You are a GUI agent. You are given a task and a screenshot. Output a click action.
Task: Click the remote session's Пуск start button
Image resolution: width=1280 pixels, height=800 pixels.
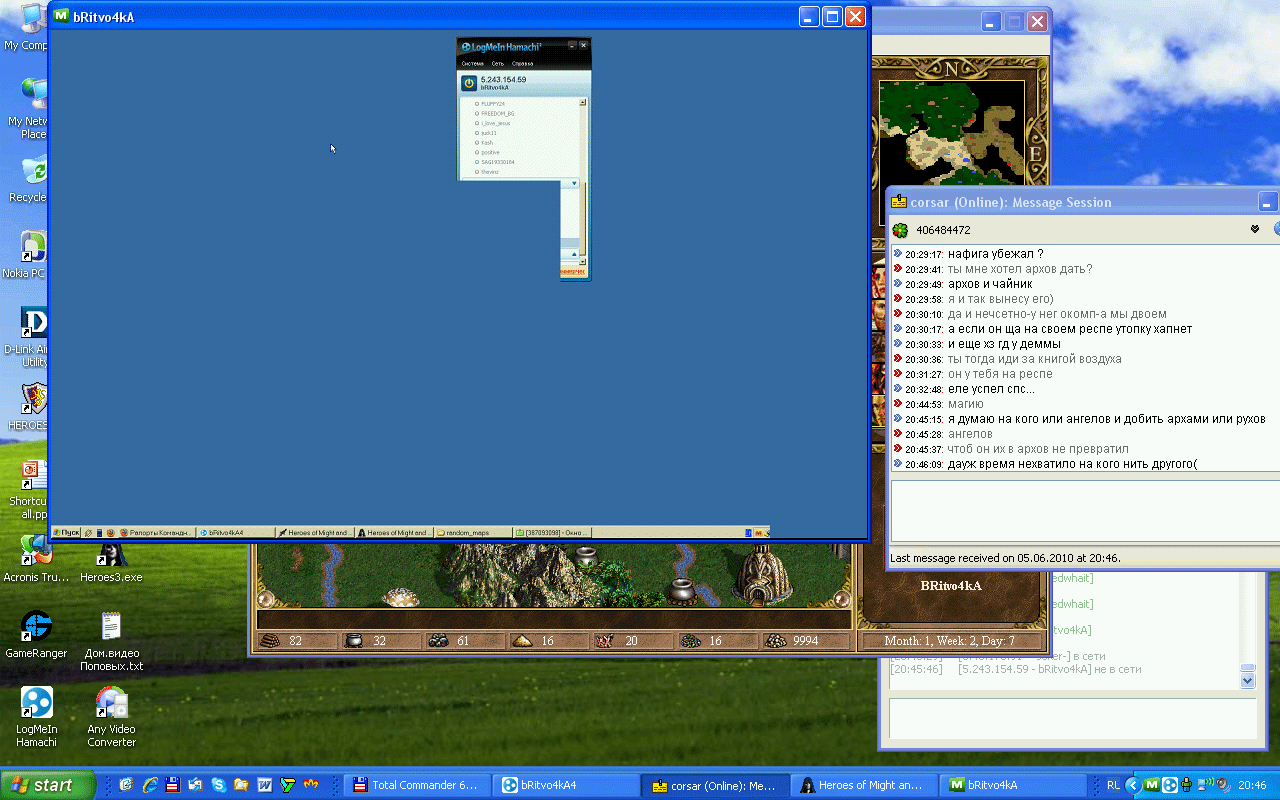tap(66, 533)
